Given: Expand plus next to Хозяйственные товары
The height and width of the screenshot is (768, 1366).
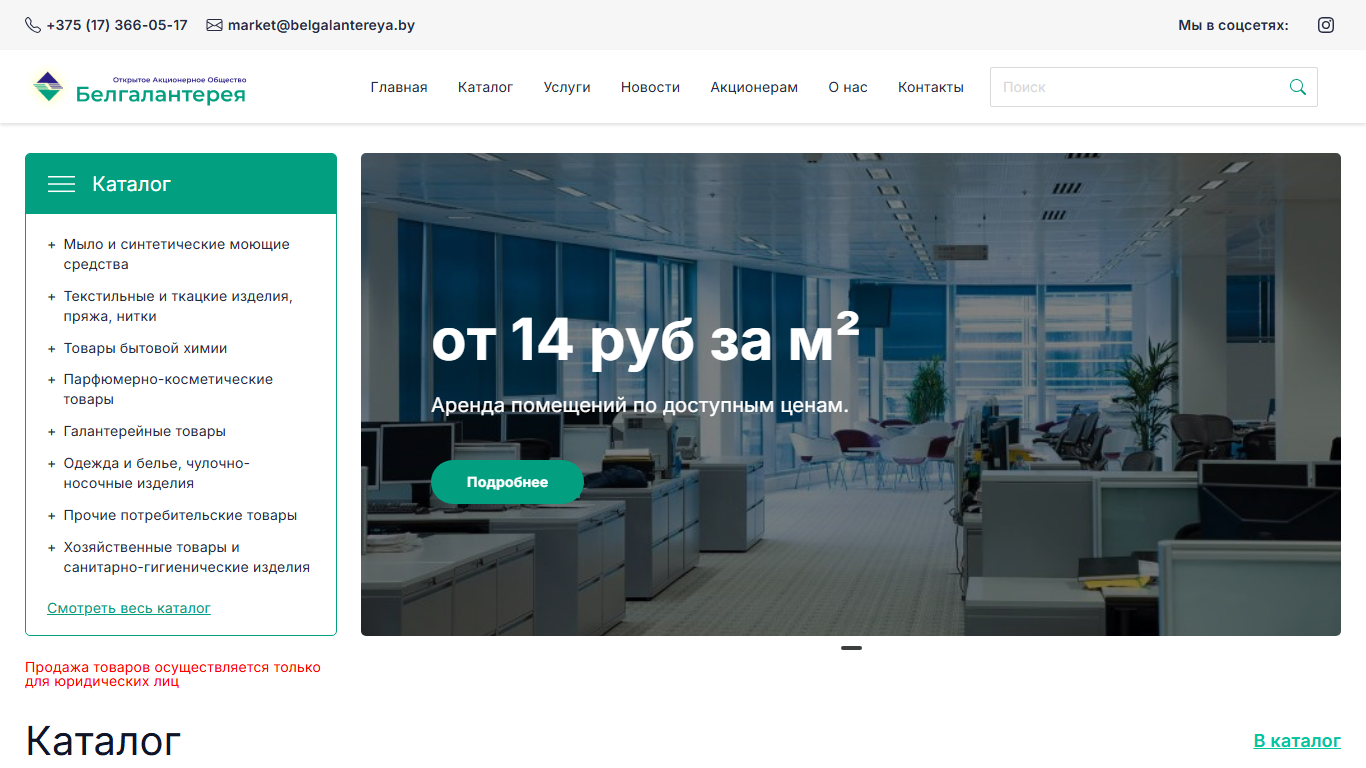Looking at the screenshot, I should (52, 548).
